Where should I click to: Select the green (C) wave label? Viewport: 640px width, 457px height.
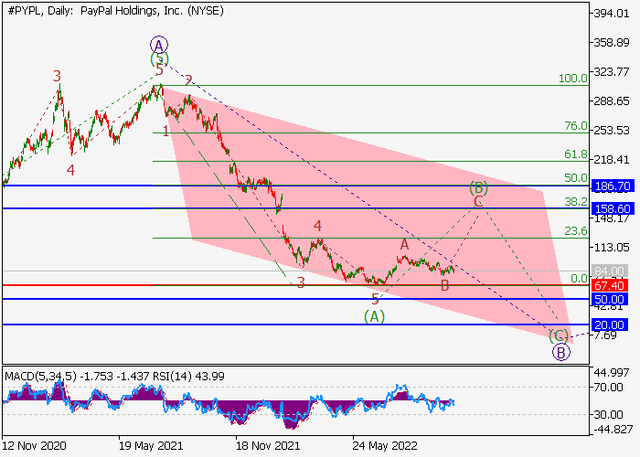tap(558, 336)
